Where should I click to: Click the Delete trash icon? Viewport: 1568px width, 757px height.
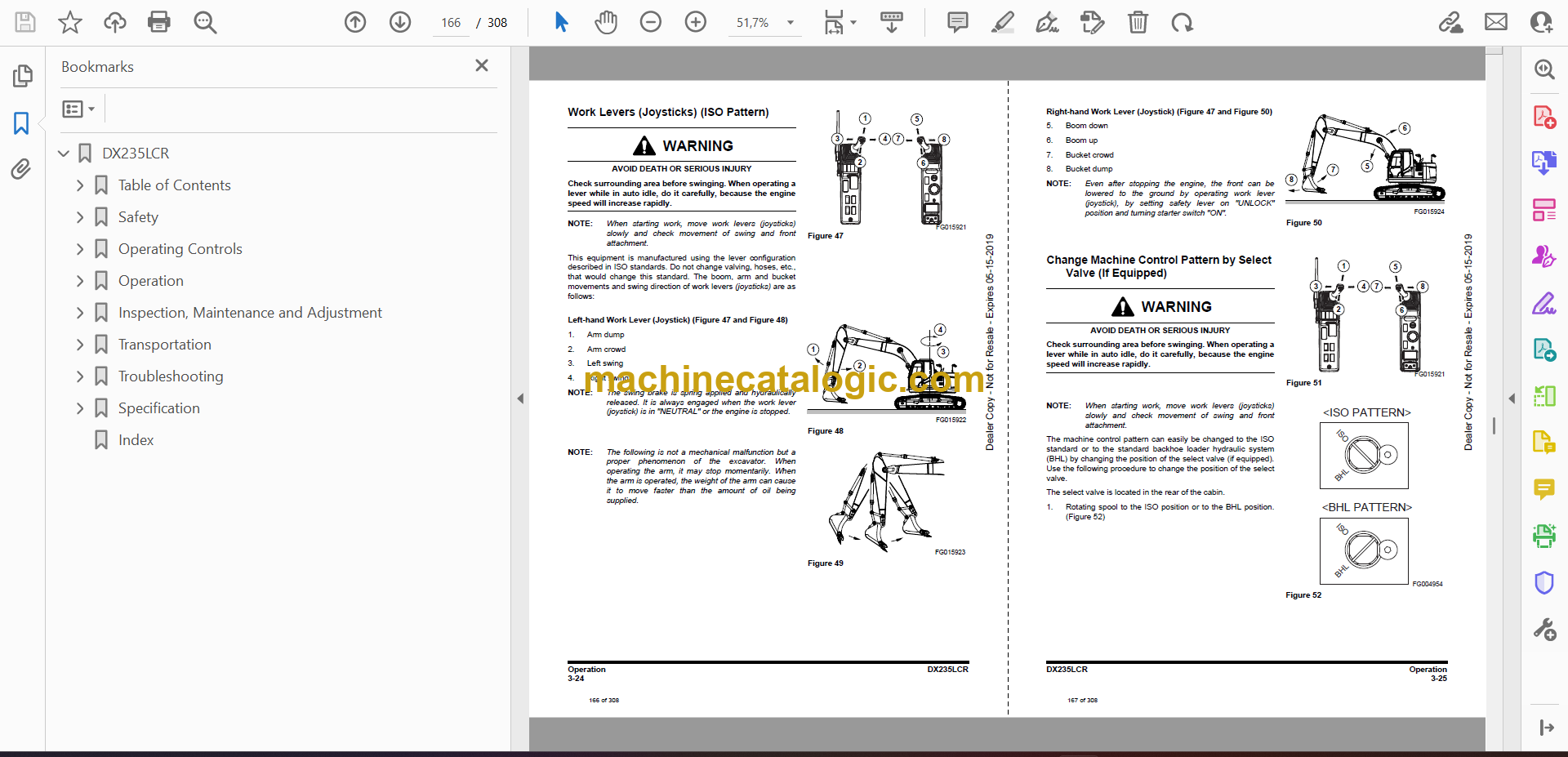pyautogui.click(x=1138, y=22)
